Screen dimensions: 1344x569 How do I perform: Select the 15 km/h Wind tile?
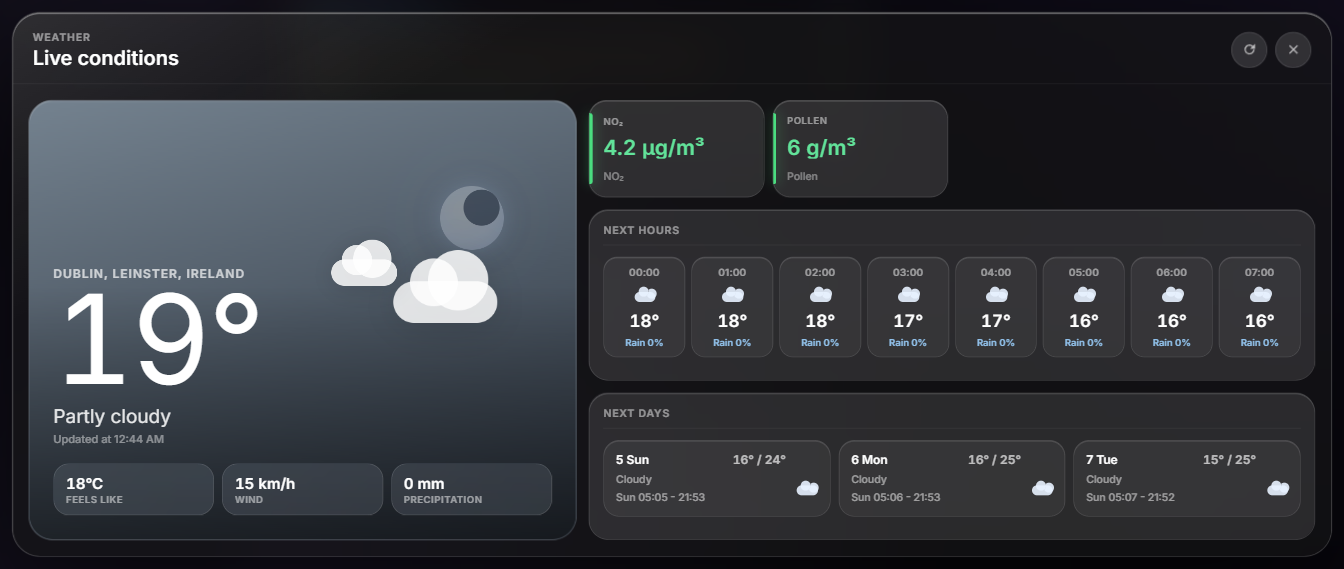click(302, 489)
